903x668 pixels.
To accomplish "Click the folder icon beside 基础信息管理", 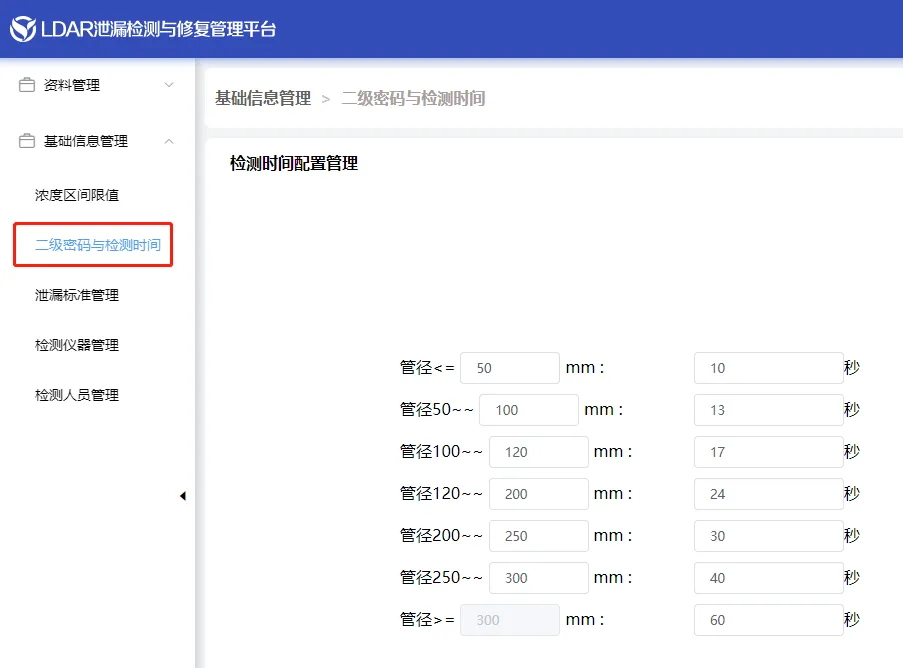I will (27, 141).
